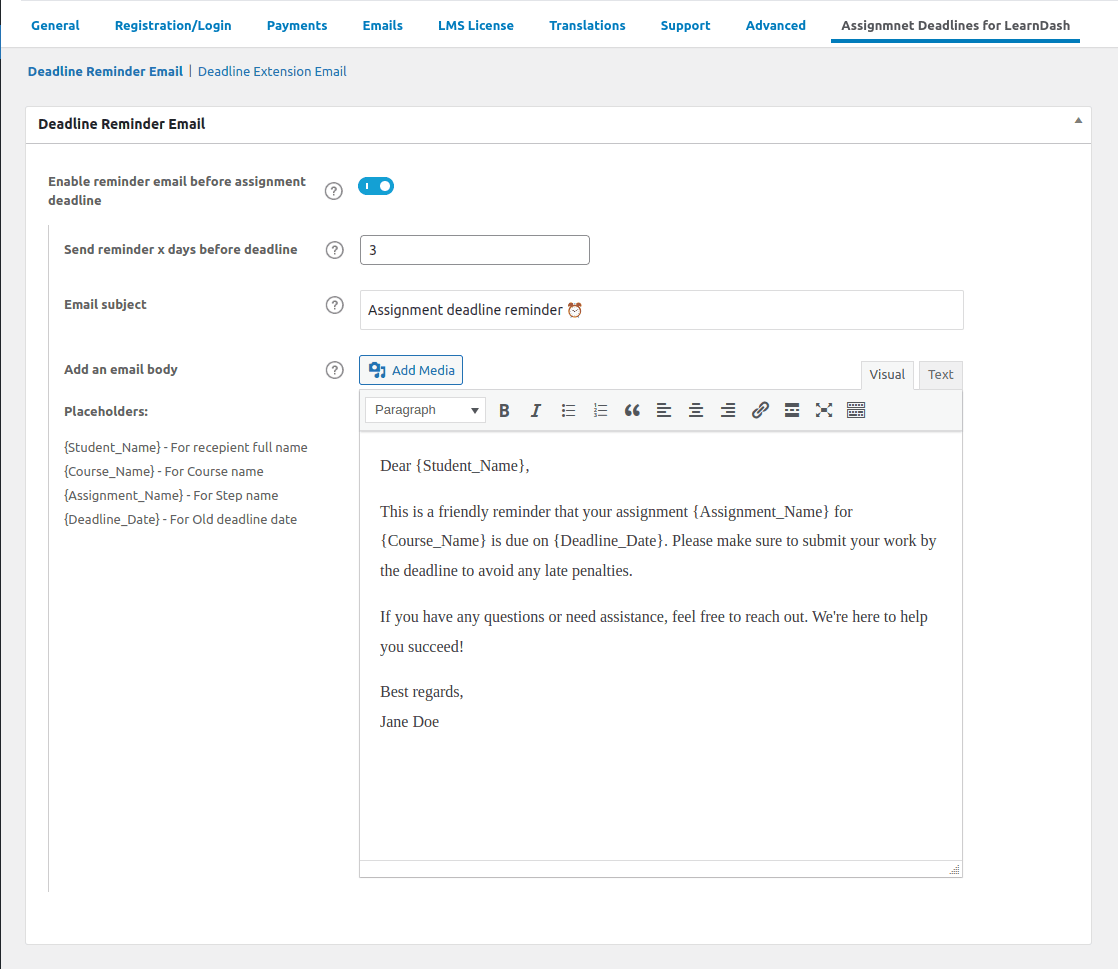
Task: Disable reminder email before assignment deadline
Action: coord(376,186)
